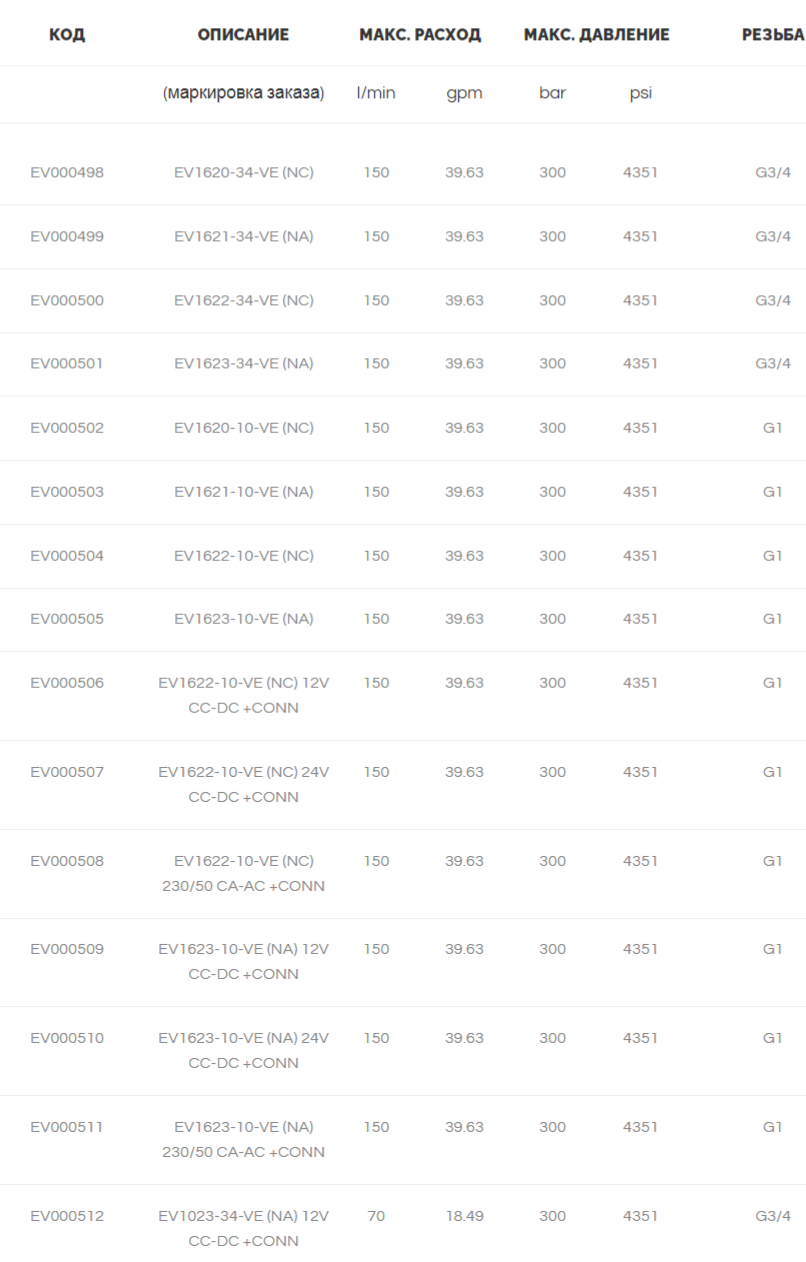Viewport: 806px width, 1262px height.
Task: Select product code EV000502
Action: pyautogui.click(x=67, y=428)
